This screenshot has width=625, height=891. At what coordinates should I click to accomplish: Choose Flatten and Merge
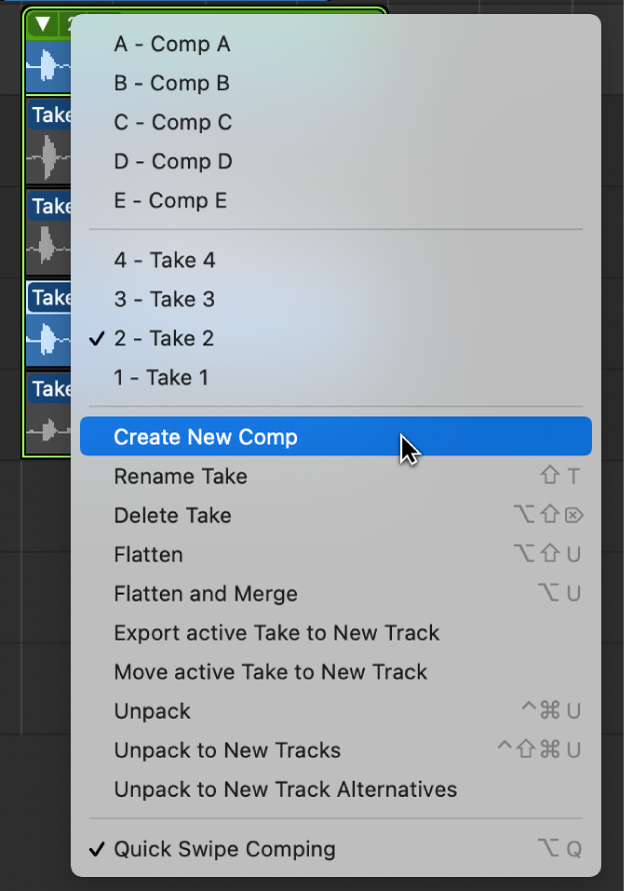click(x=205, y=594)
